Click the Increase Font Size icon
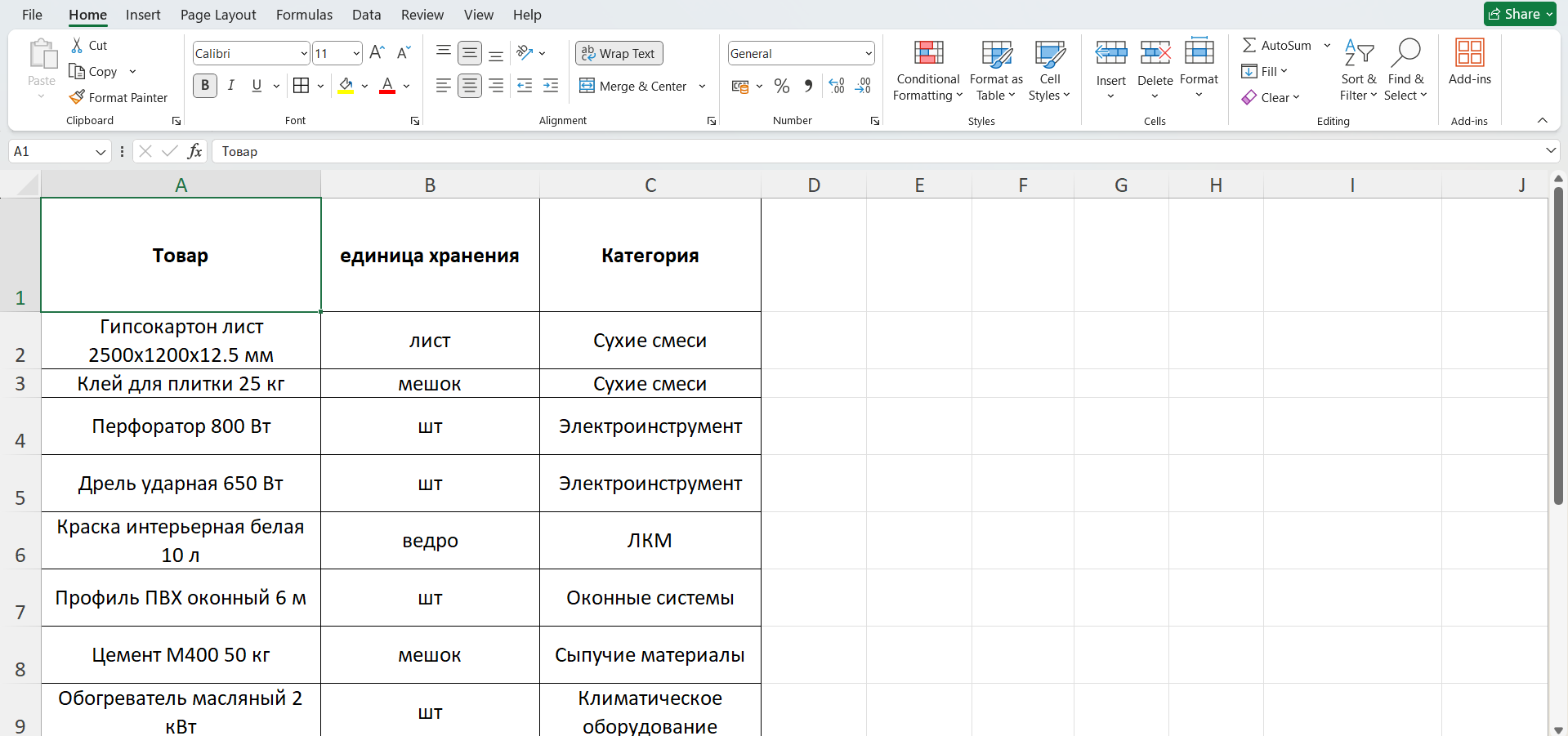This screenshot has width=1568, height=736. point(377,53)
